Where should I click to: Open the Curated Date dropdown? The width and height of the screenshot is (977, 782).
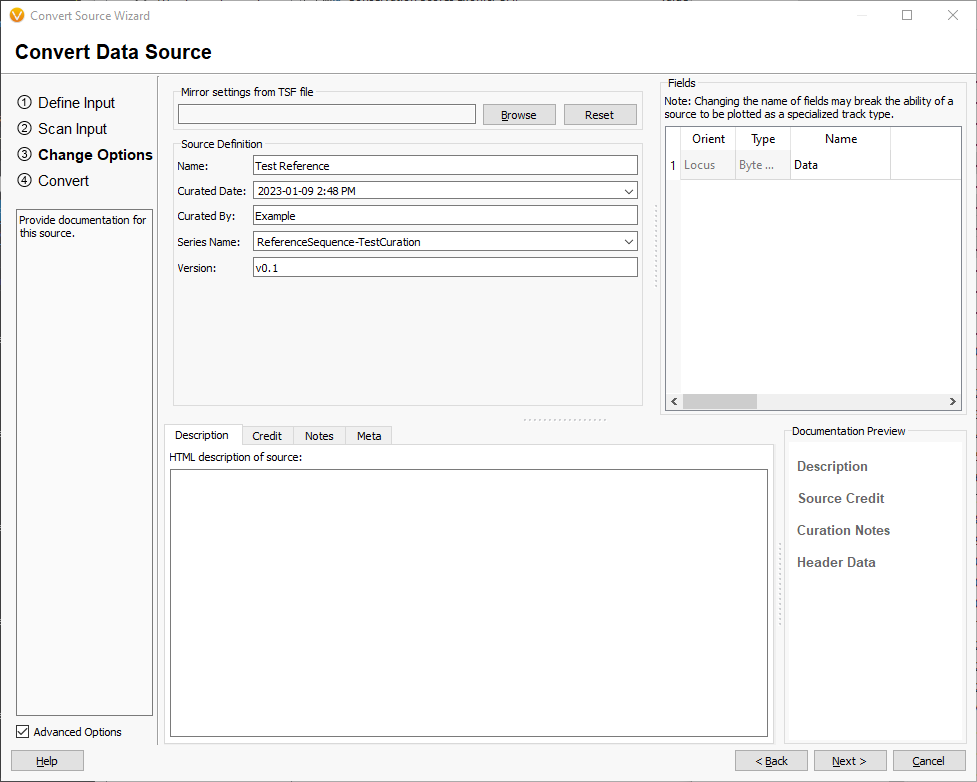pos(629,190)
